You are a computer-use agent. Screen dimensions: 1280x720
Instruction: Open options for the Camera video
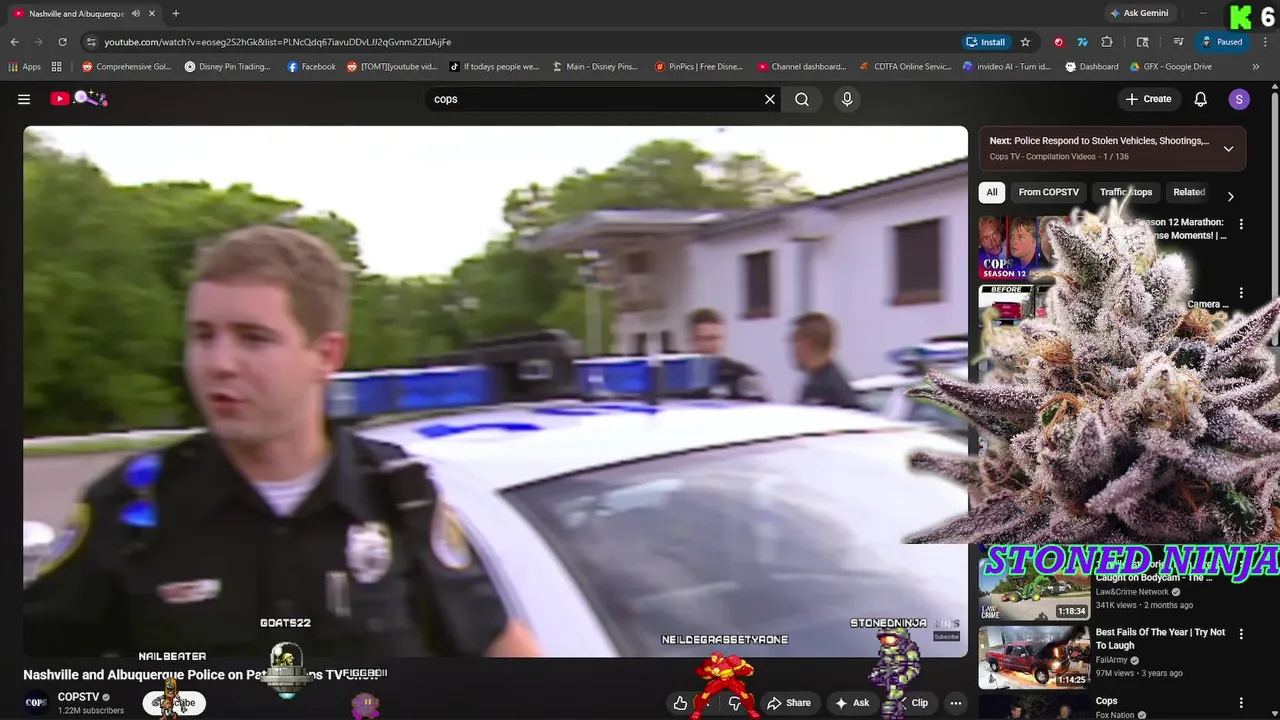(1241, 293)
